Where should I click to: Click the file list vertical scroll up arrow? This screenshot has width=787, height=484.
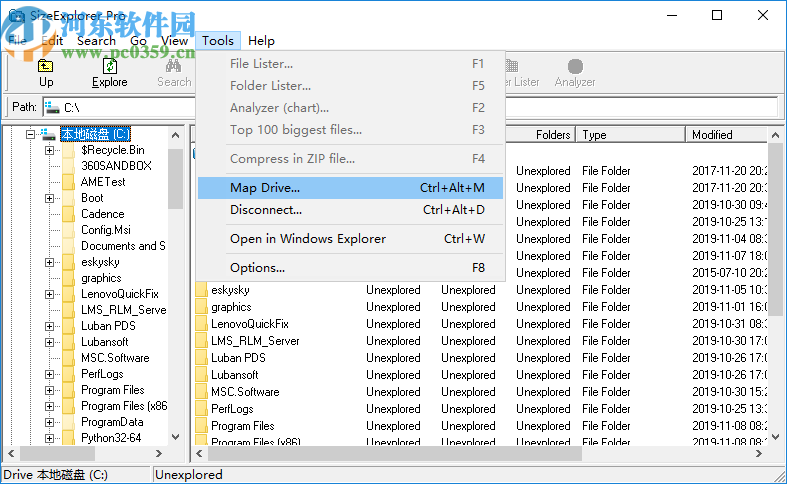pyautogui.click(x=775, y=135)
